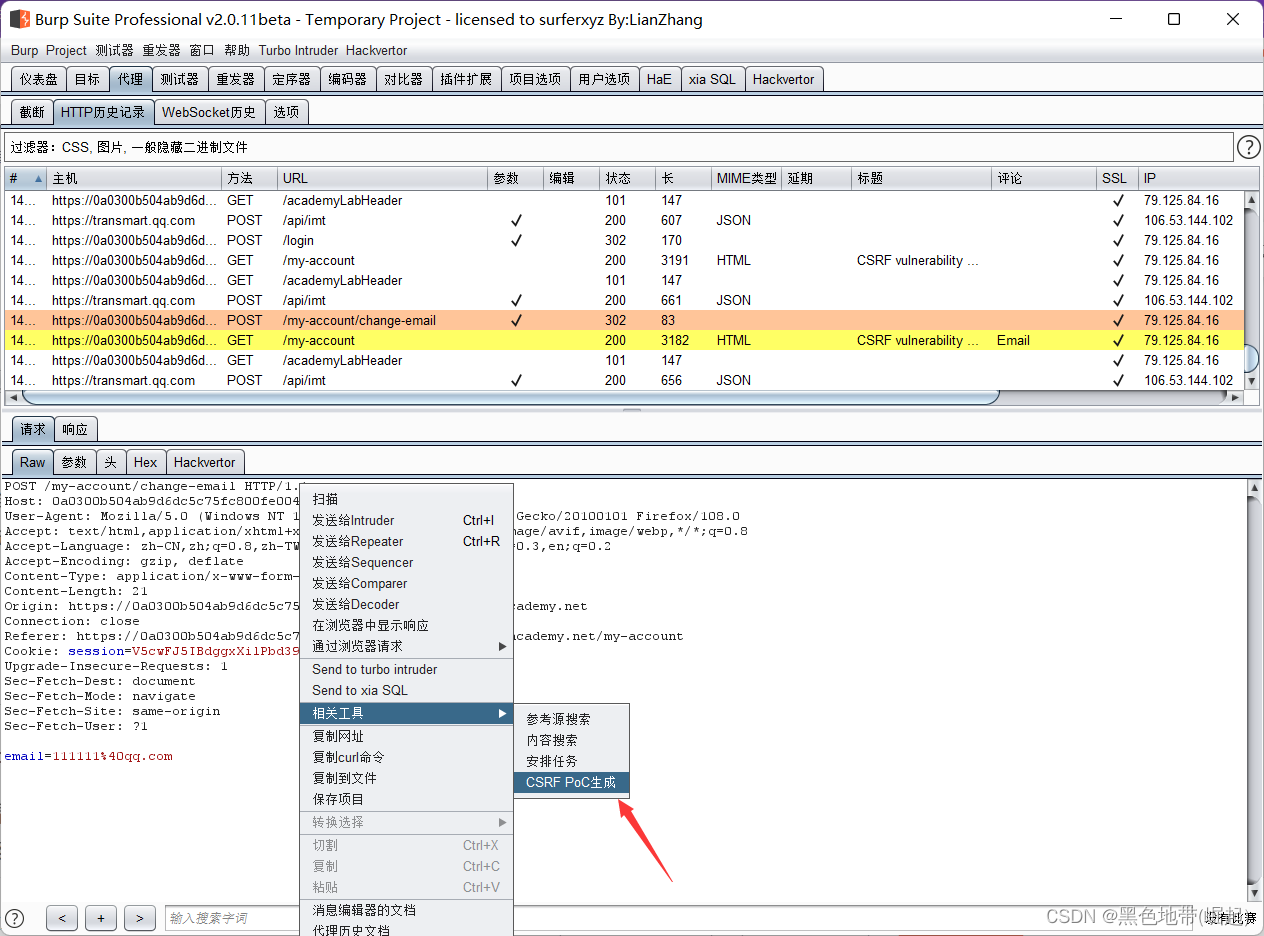
Task: Expand the 通过浏览器请求 submenu
Action: [x=407, y=646]
